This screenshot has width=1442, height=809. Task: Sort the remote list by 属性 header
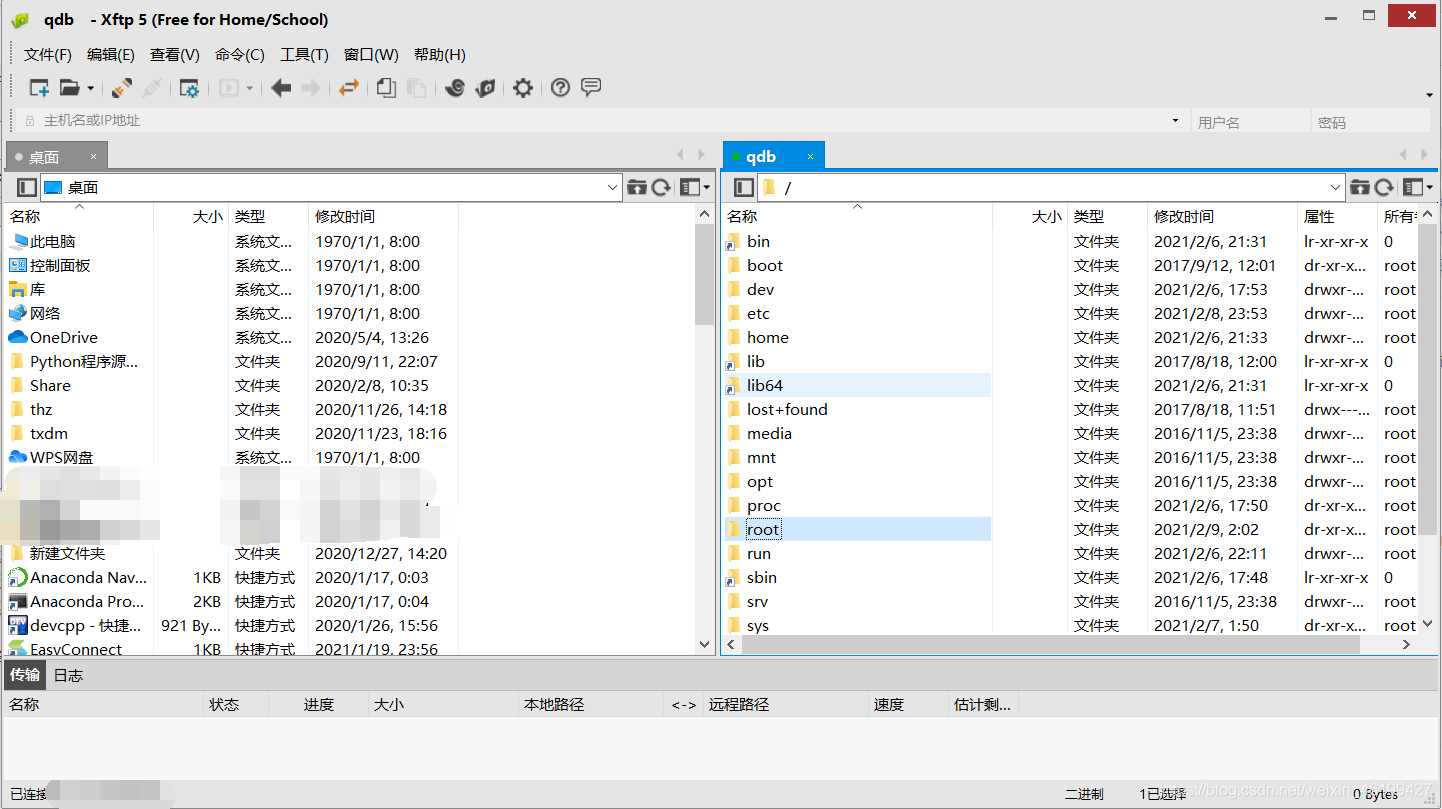1337,216
